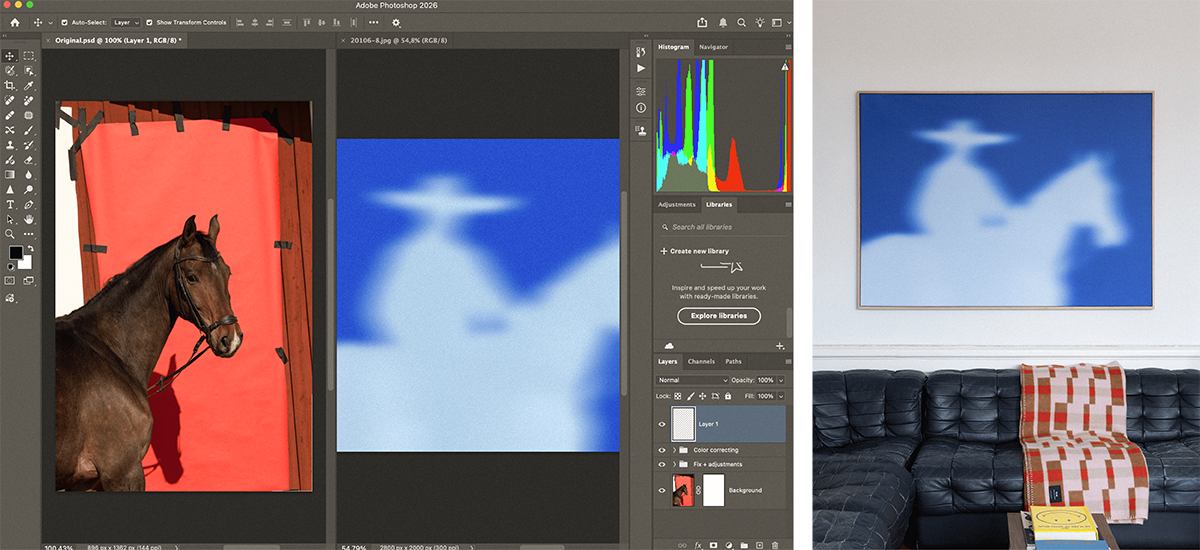Select the Crop tool

click(x=10, y=86)
